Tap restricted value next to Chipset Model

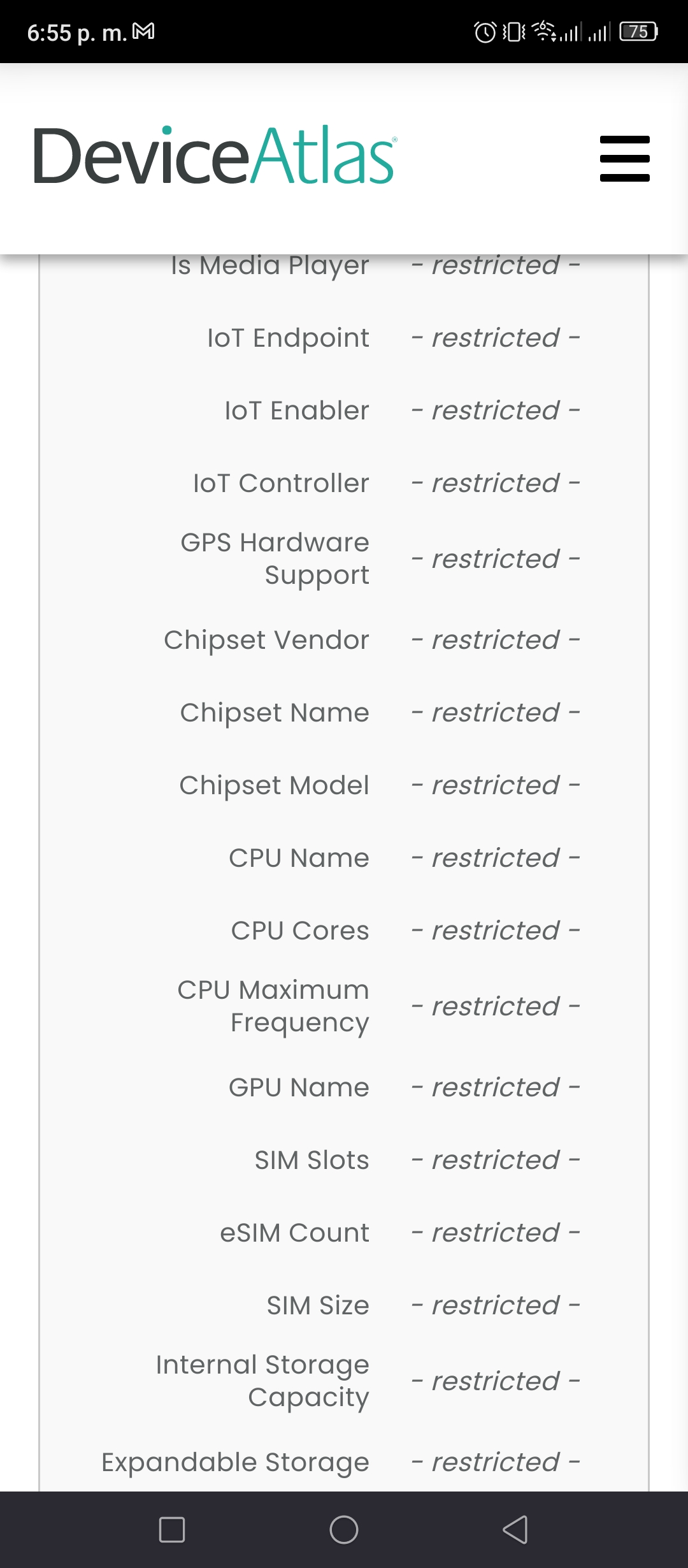click(x=496, y=785)
